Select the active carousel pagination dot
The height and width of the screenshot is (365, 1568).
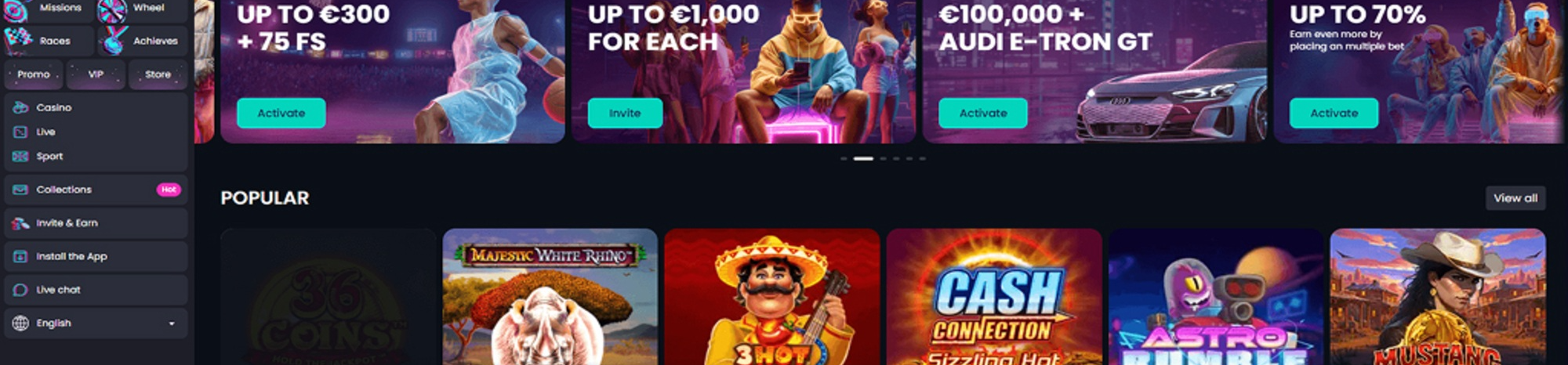pyautogui.click(x=863, y=158)
